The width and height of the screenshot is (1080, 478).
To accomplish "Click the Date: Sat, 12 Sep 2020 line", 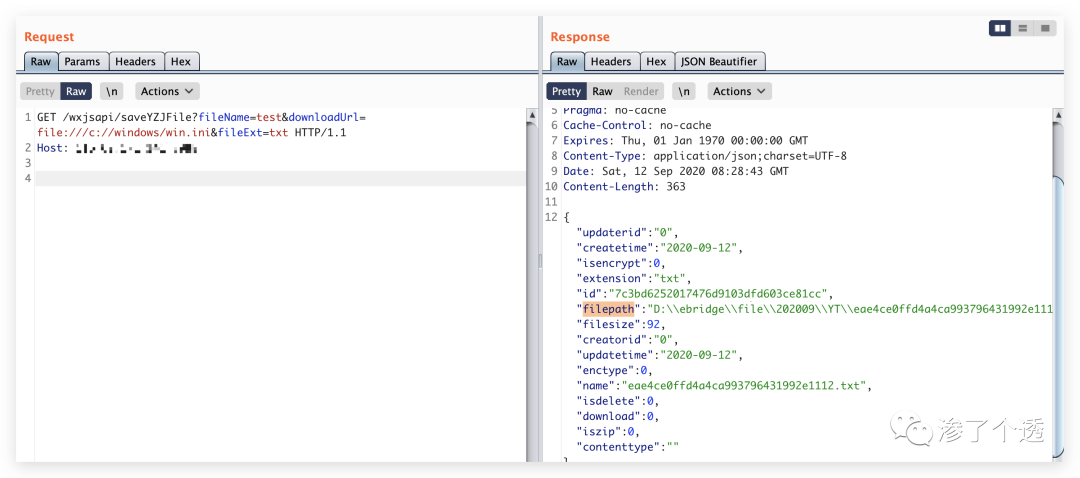I will click(x=676, y=172).
